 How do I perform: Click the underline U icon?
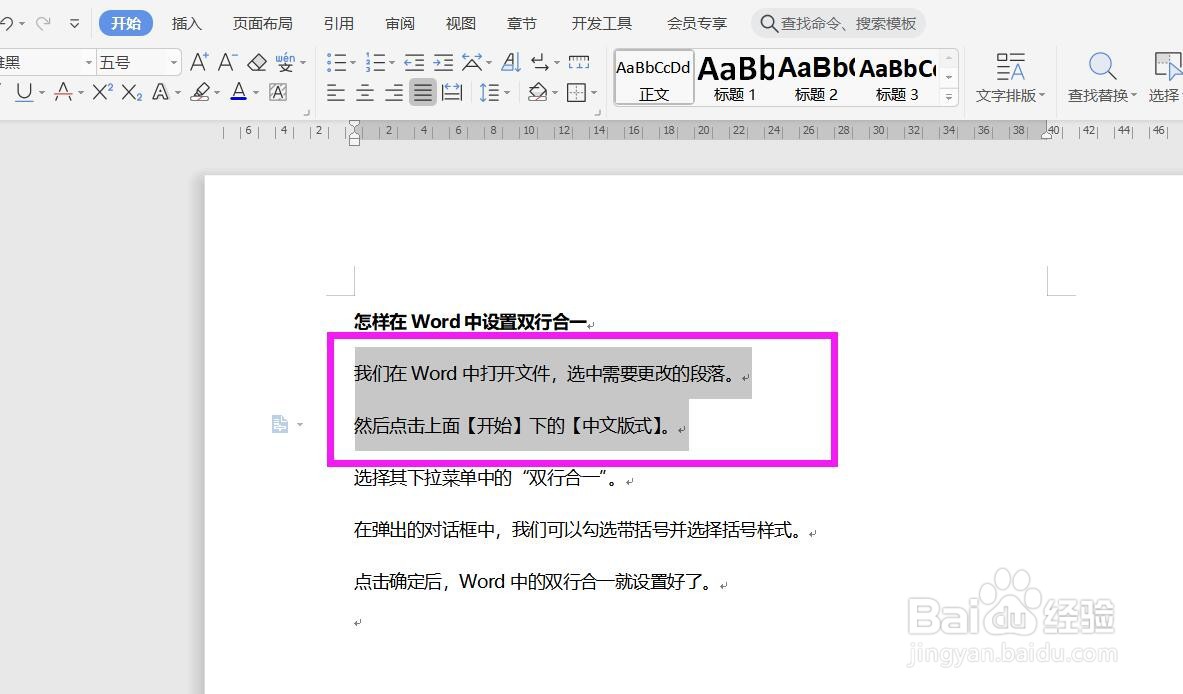point(24,92)
